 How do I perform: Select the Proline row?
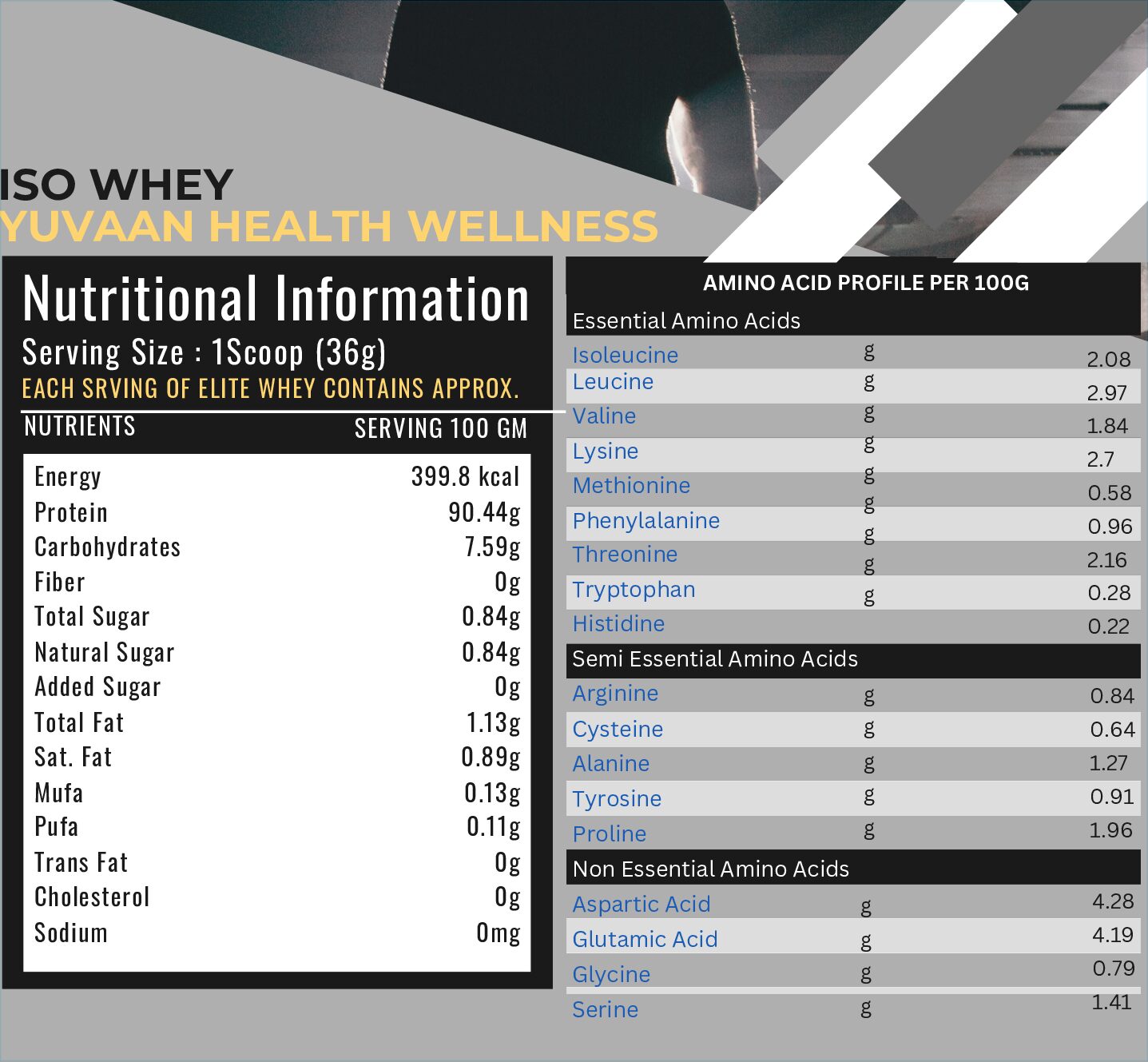click(852, 833)
